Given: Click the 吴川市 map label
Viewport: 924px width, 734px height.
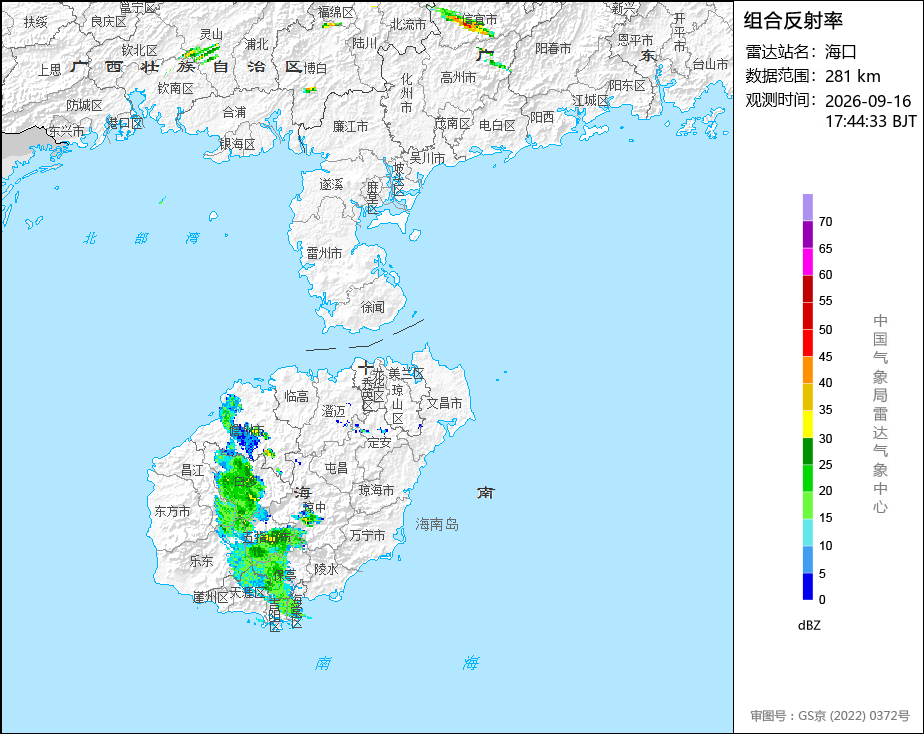Looking at the screenshot, I should (427, 158).
